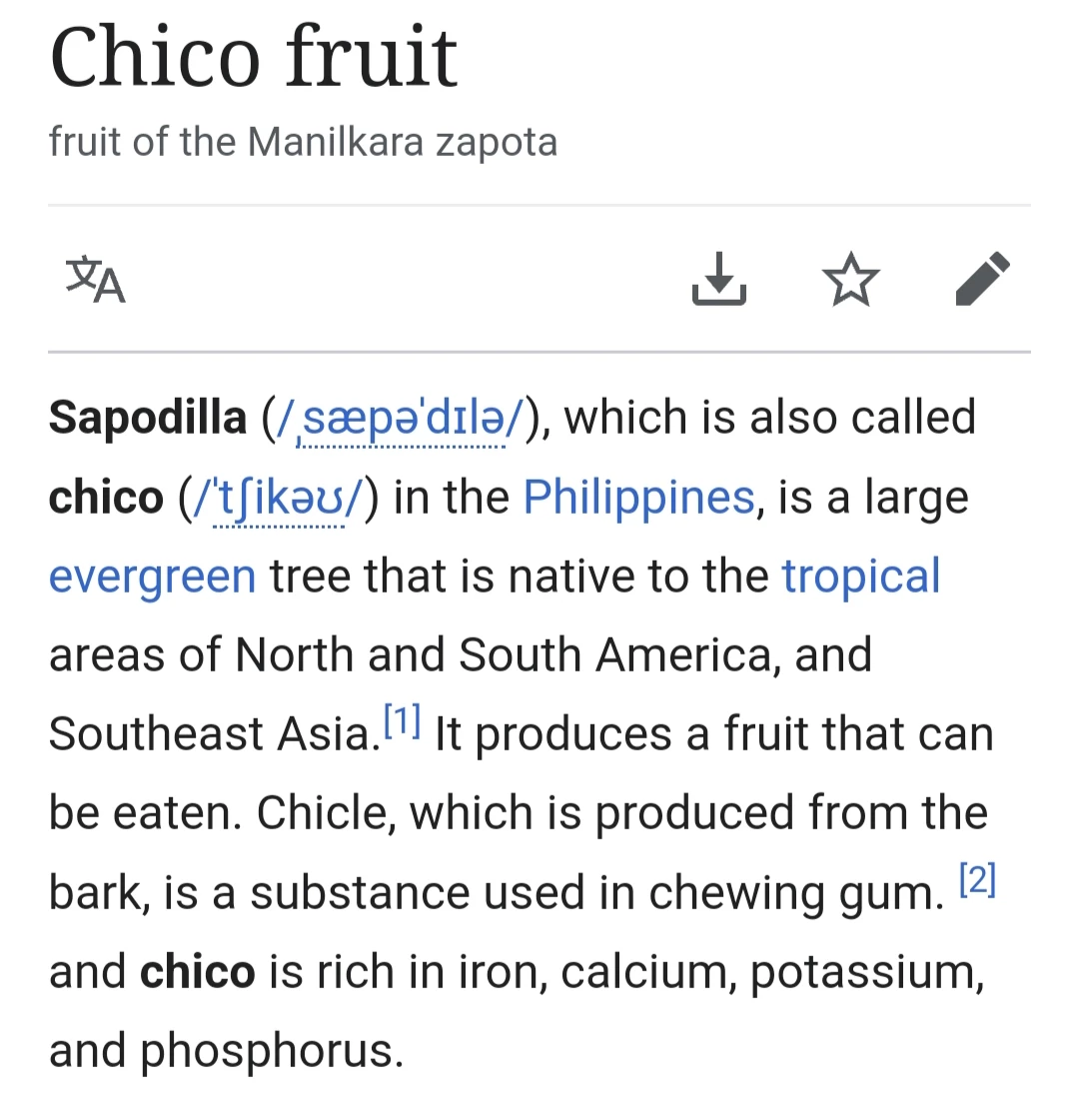Click the bold word Sapodilla
Screen dimensions: 1079x1120
click(147, 418)
